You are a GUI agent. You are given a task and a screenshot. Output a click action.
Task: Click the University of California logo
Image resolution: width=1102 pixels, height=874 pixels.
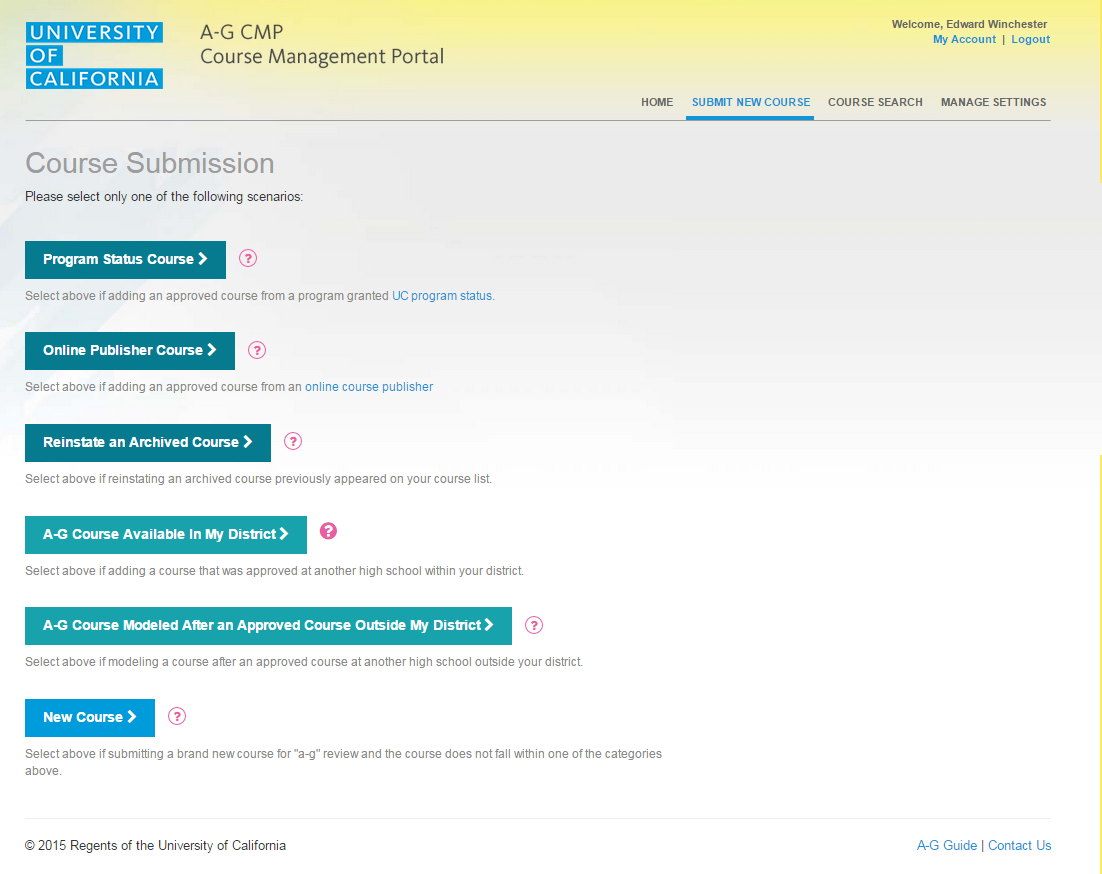click(94, 56)
